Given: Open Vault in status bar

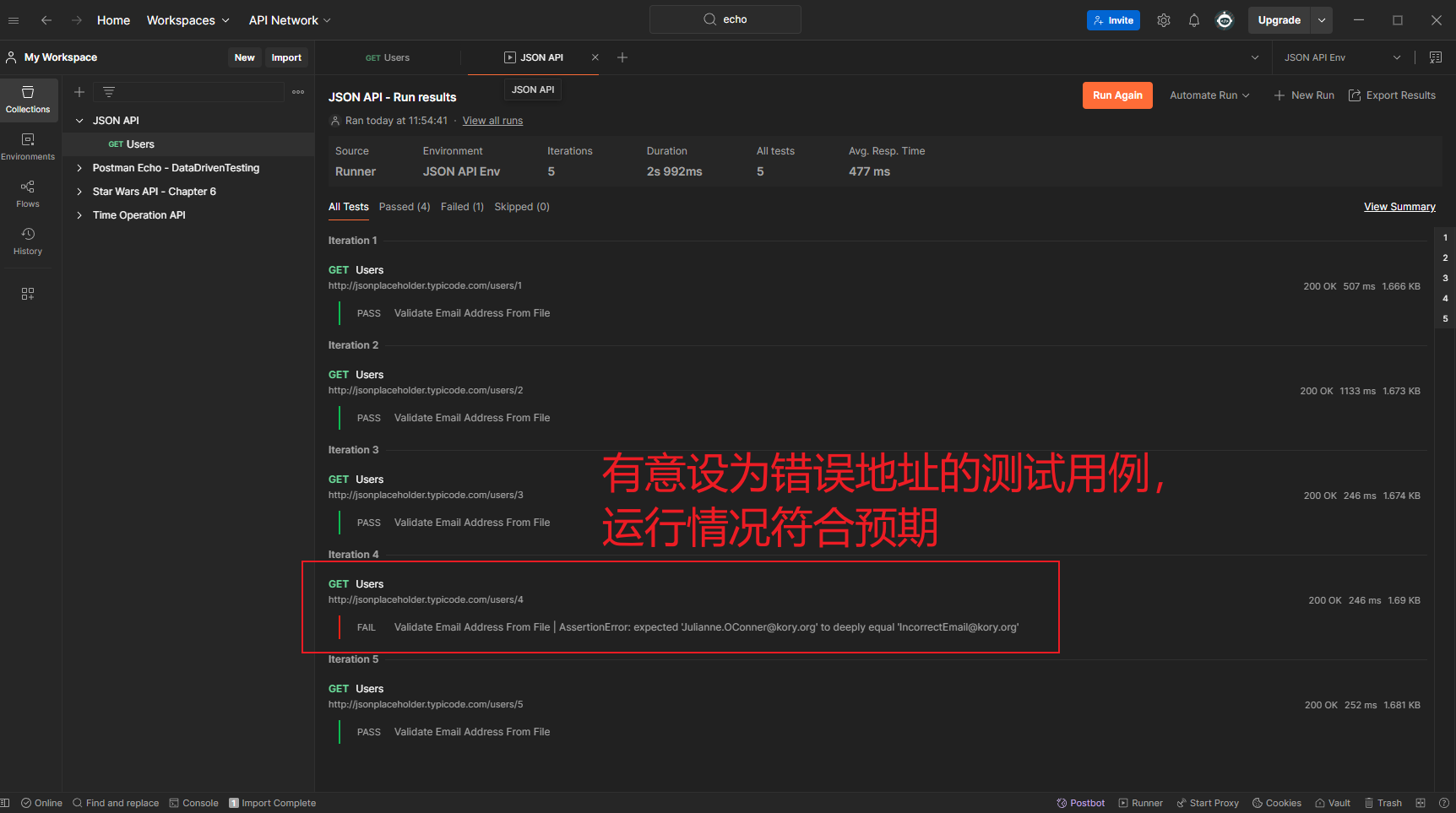Looking at the screenshot, I should [1333, 803].
